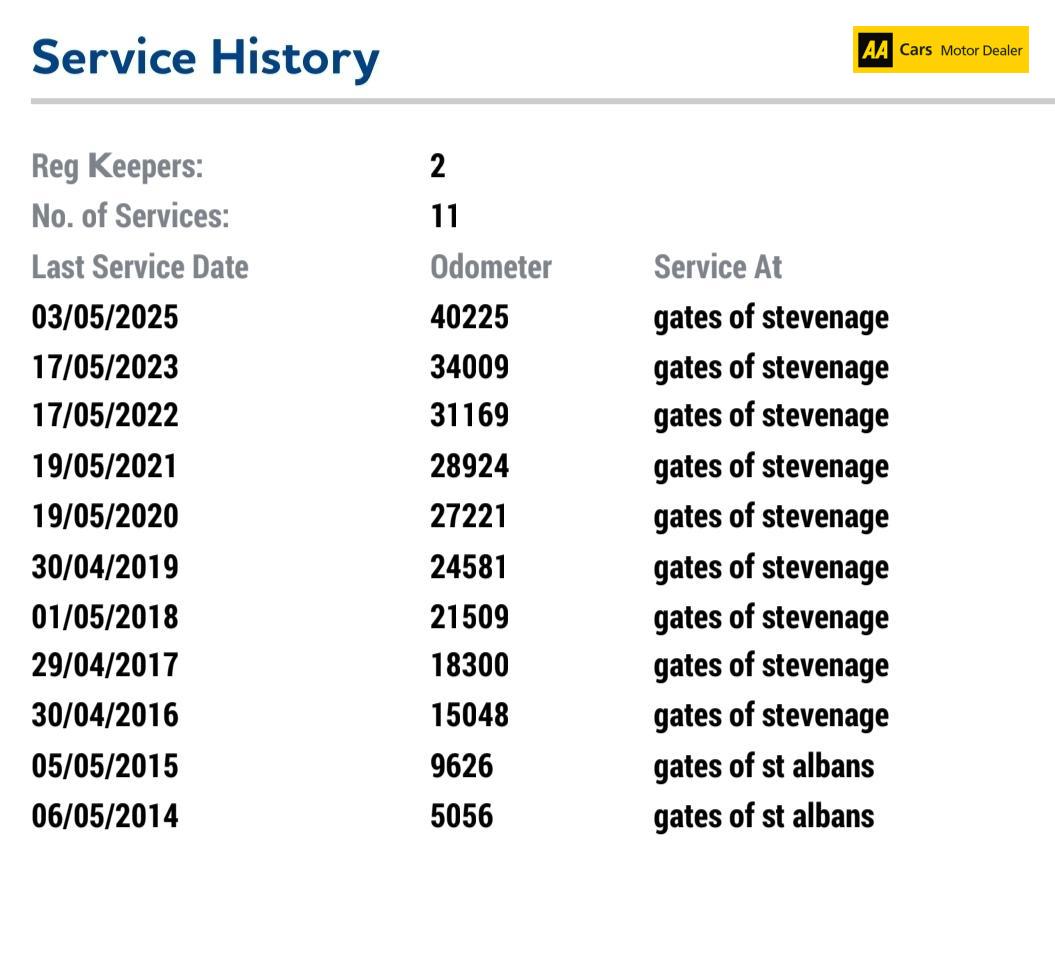Select the 17/05/2023 service date entry
This screenshot has height=966, width=1055.
105,367
